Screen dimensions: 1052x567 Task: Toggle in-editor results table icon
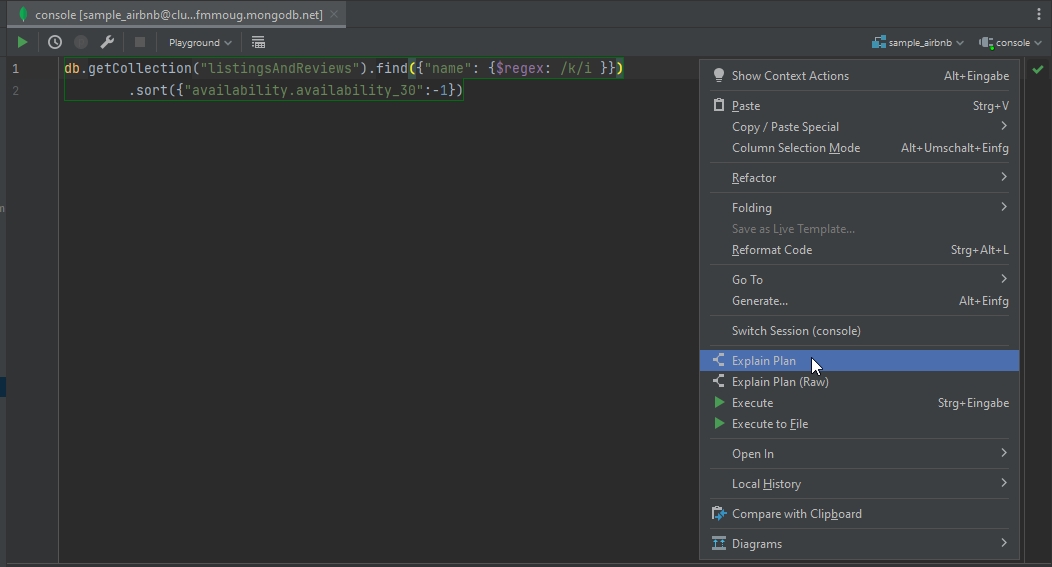258,42
